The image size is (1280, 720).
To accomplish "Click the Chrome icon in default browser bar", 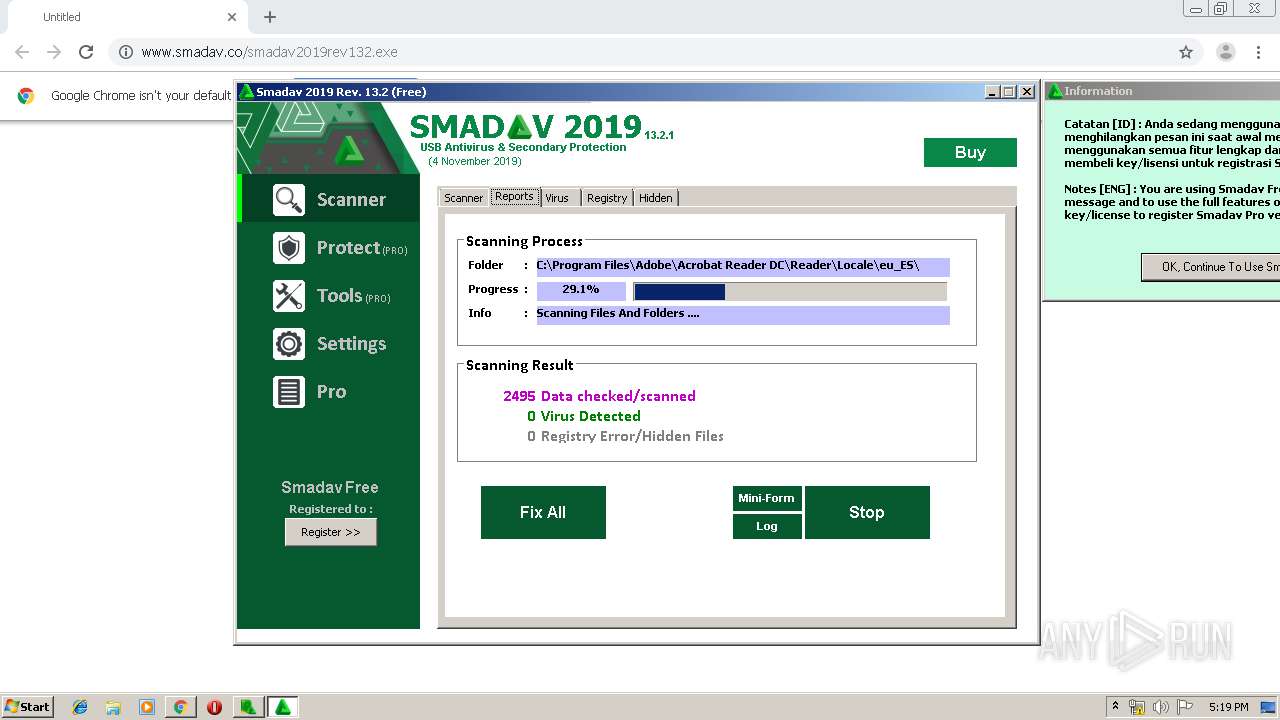I will coord(26,96).
